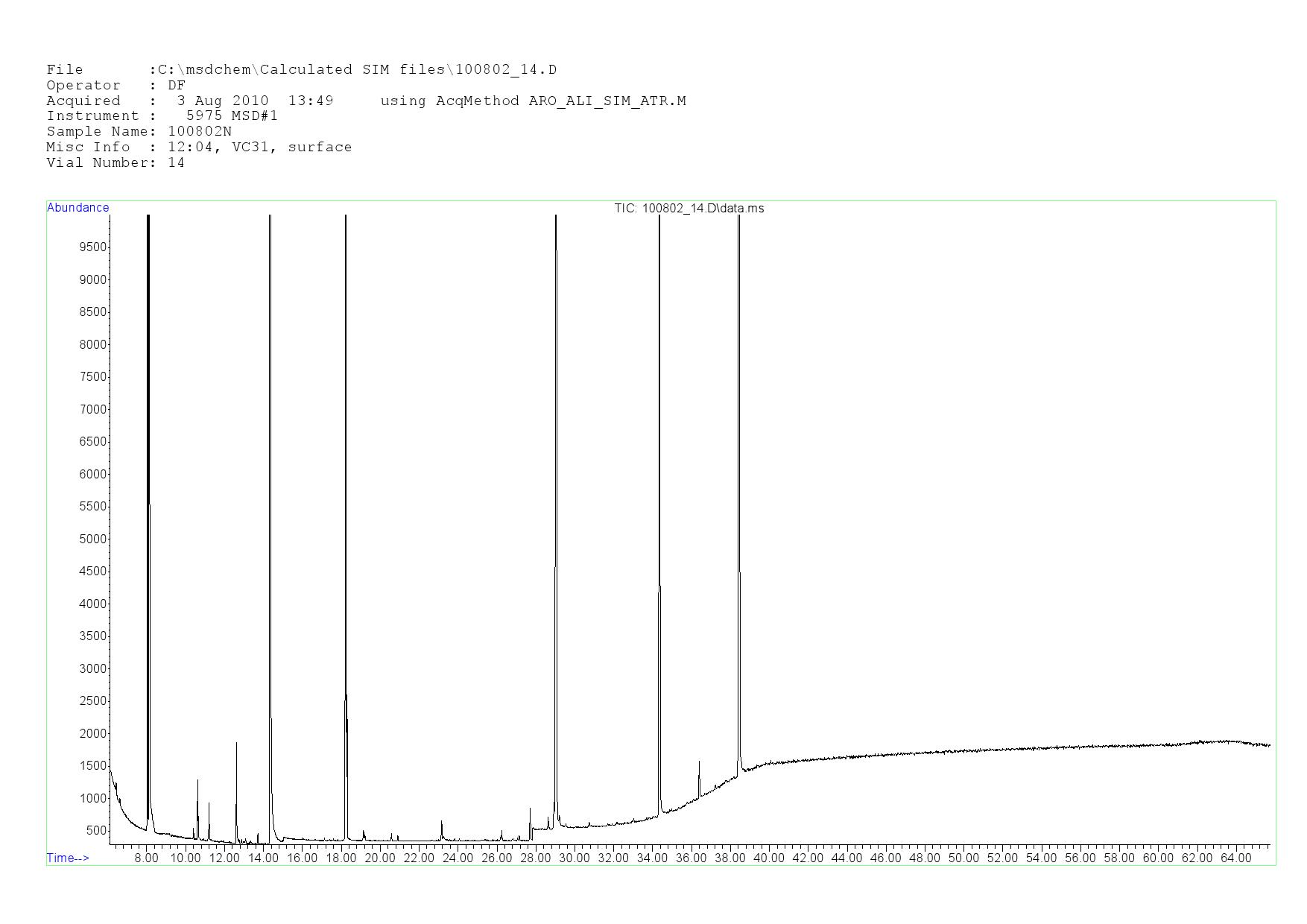Viewport: 1307px width, 924px height.
Task: Select the small peak near 23.20 minutes
Action: [442, 827]
